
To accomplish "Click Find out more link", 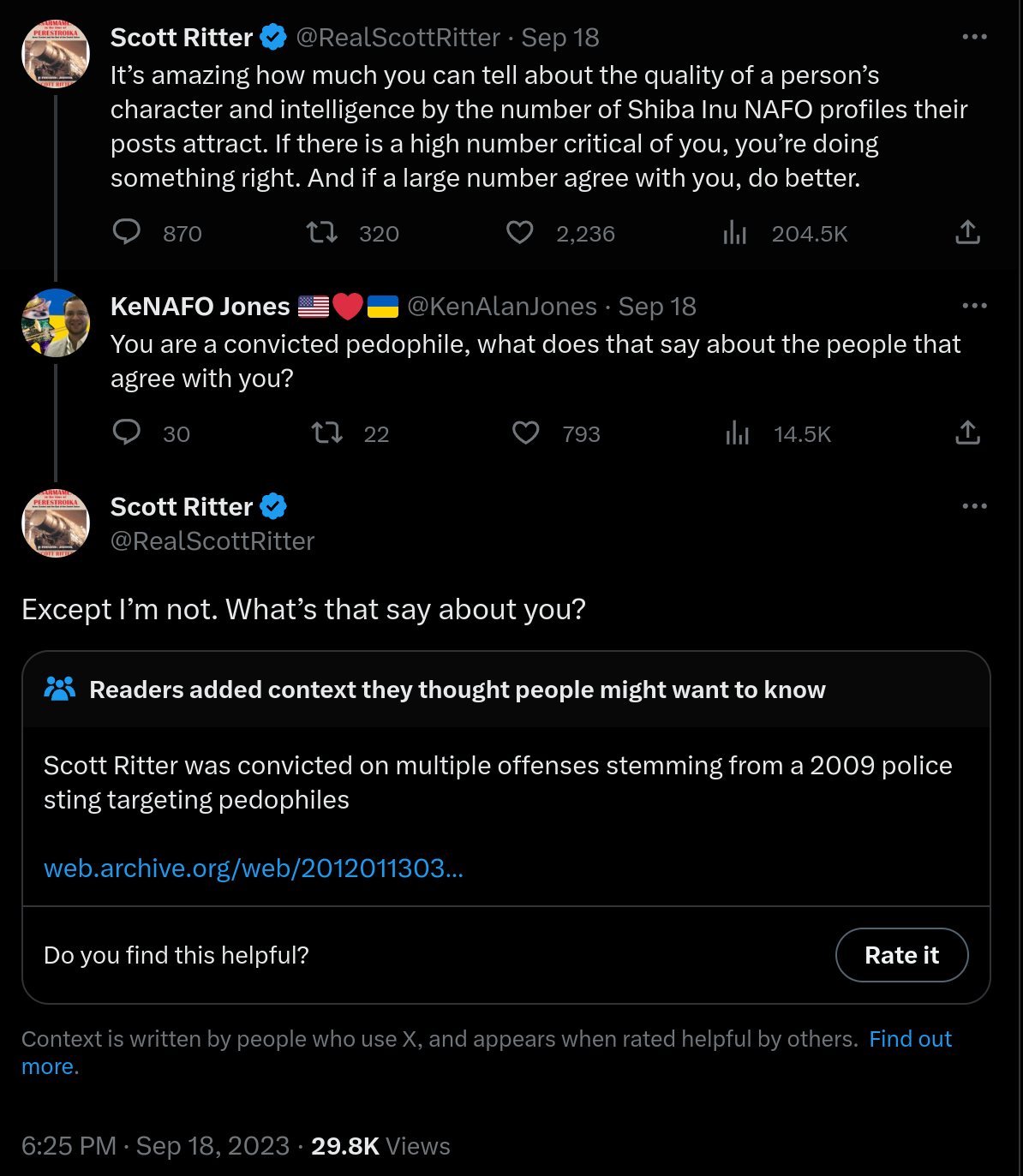I will coord(910,1039).
